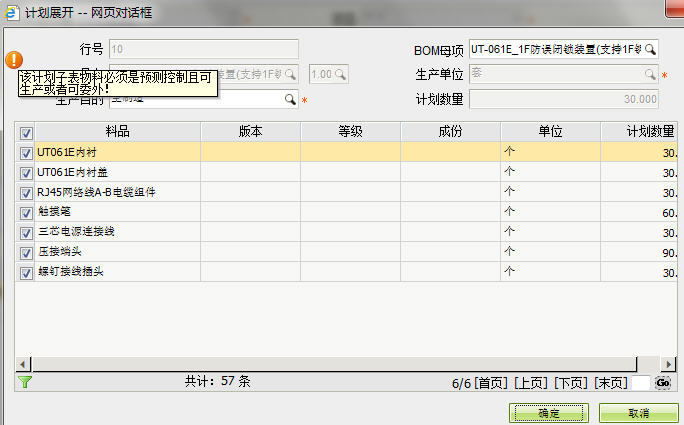
Task: Uncheck the UT061E内衬 row checkbox
Action: click(x=26, y=153)
